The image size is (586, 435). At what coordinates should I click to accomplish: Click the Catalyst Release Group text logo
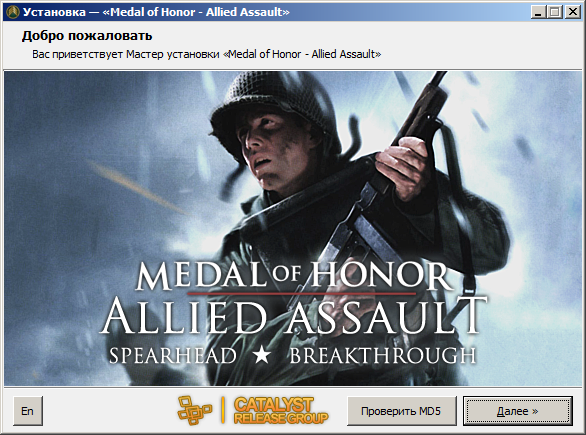281,411
